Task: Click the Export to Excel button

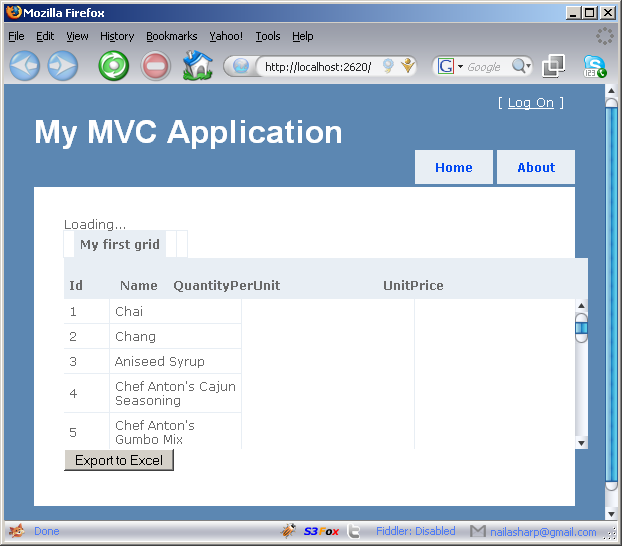Action: pos(119,460)
